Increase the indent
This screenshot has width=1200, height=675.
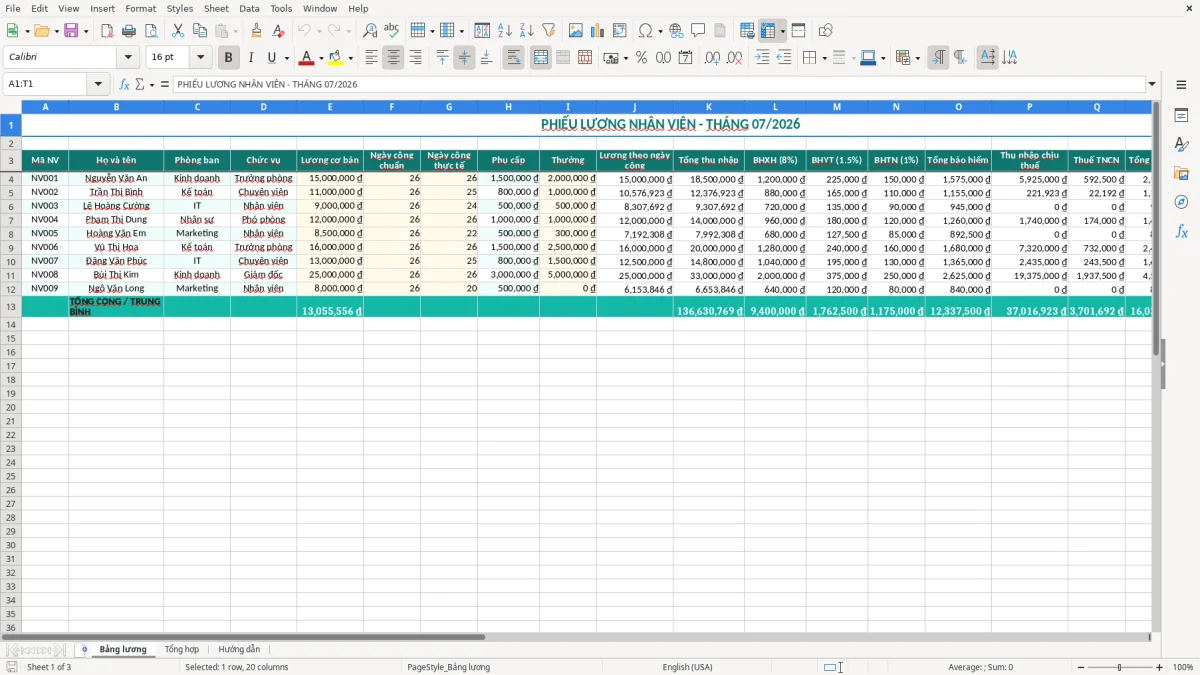click(x=763, y=58)
